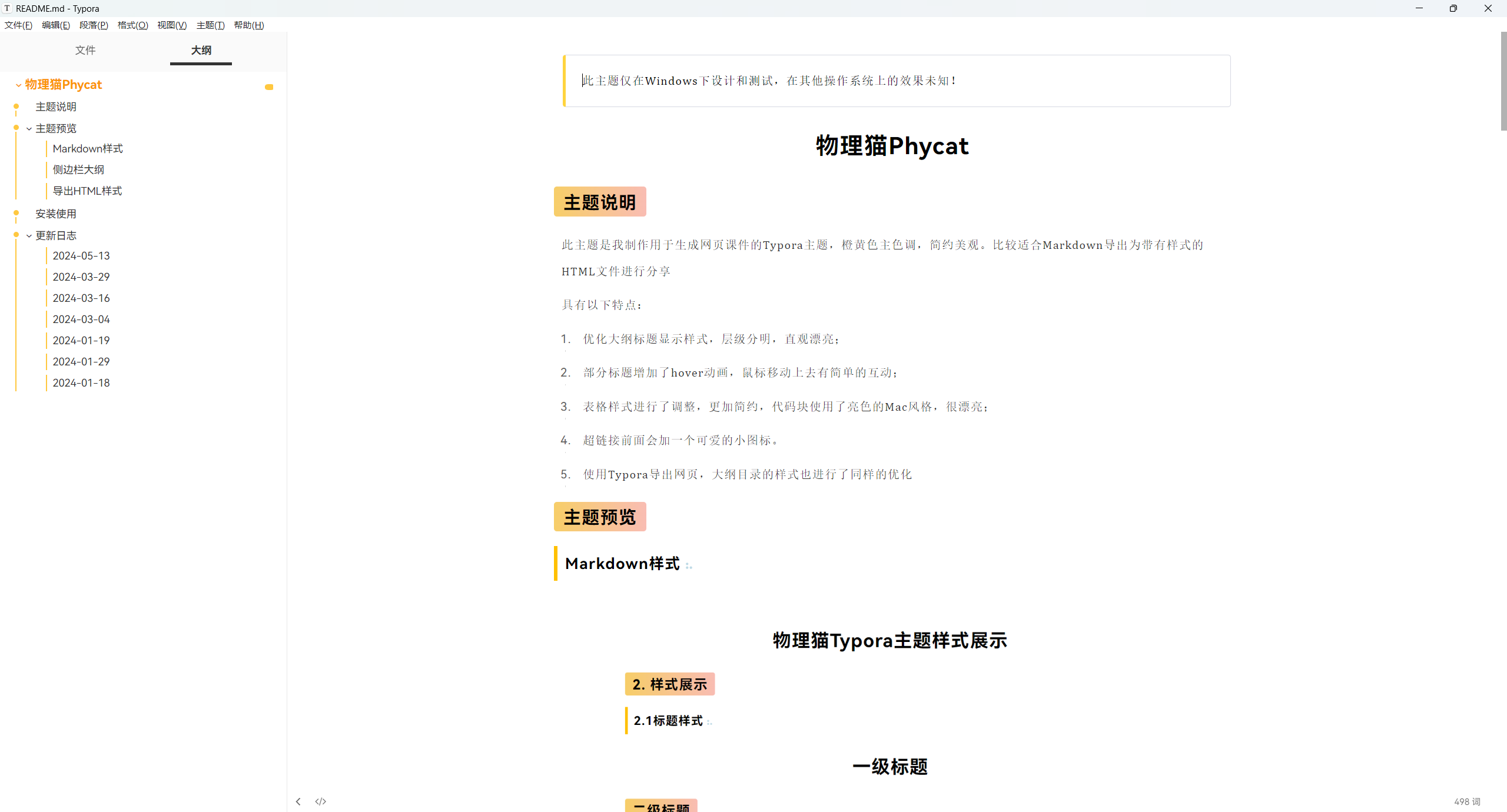Click the 一级标题 sample heading
1507x812 pixels.
point(889,767)
